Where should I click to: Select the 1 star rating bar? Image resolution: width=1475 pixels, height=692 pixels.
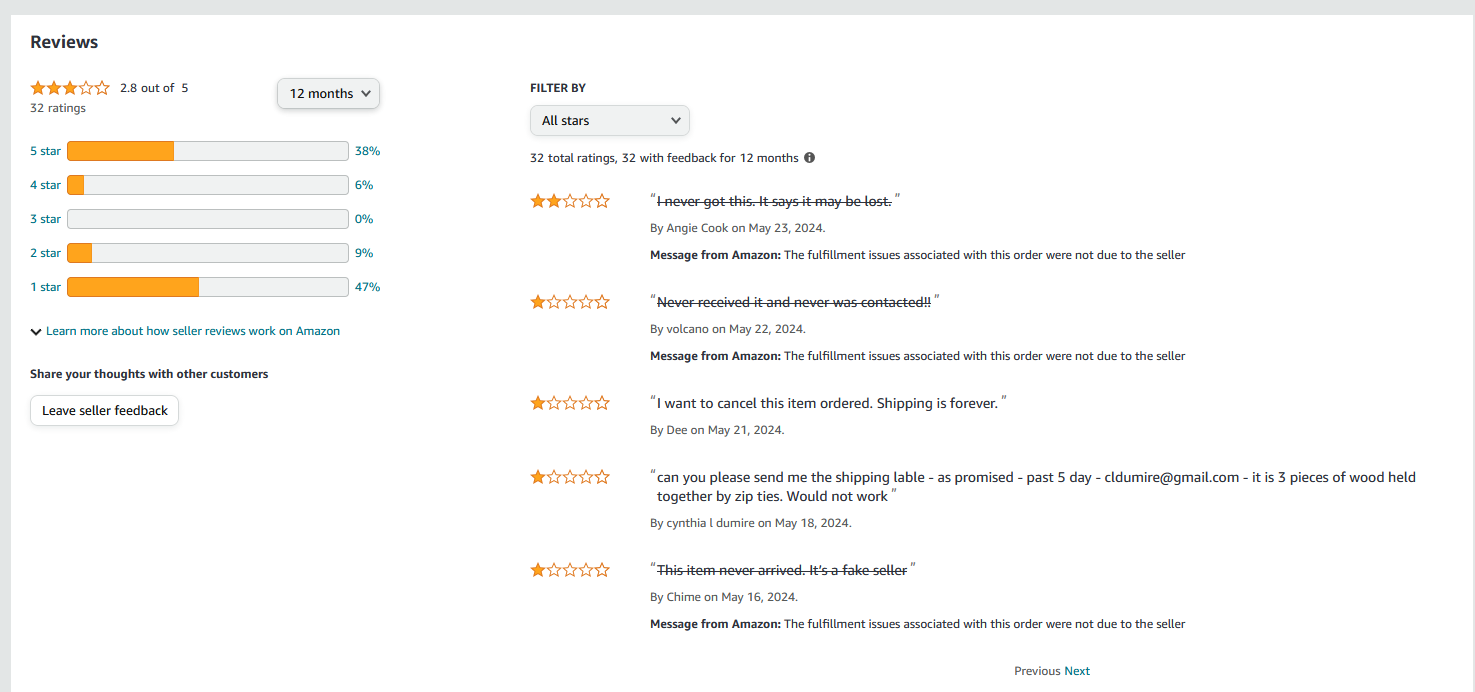pyautogui.click(x=207, y=287)
